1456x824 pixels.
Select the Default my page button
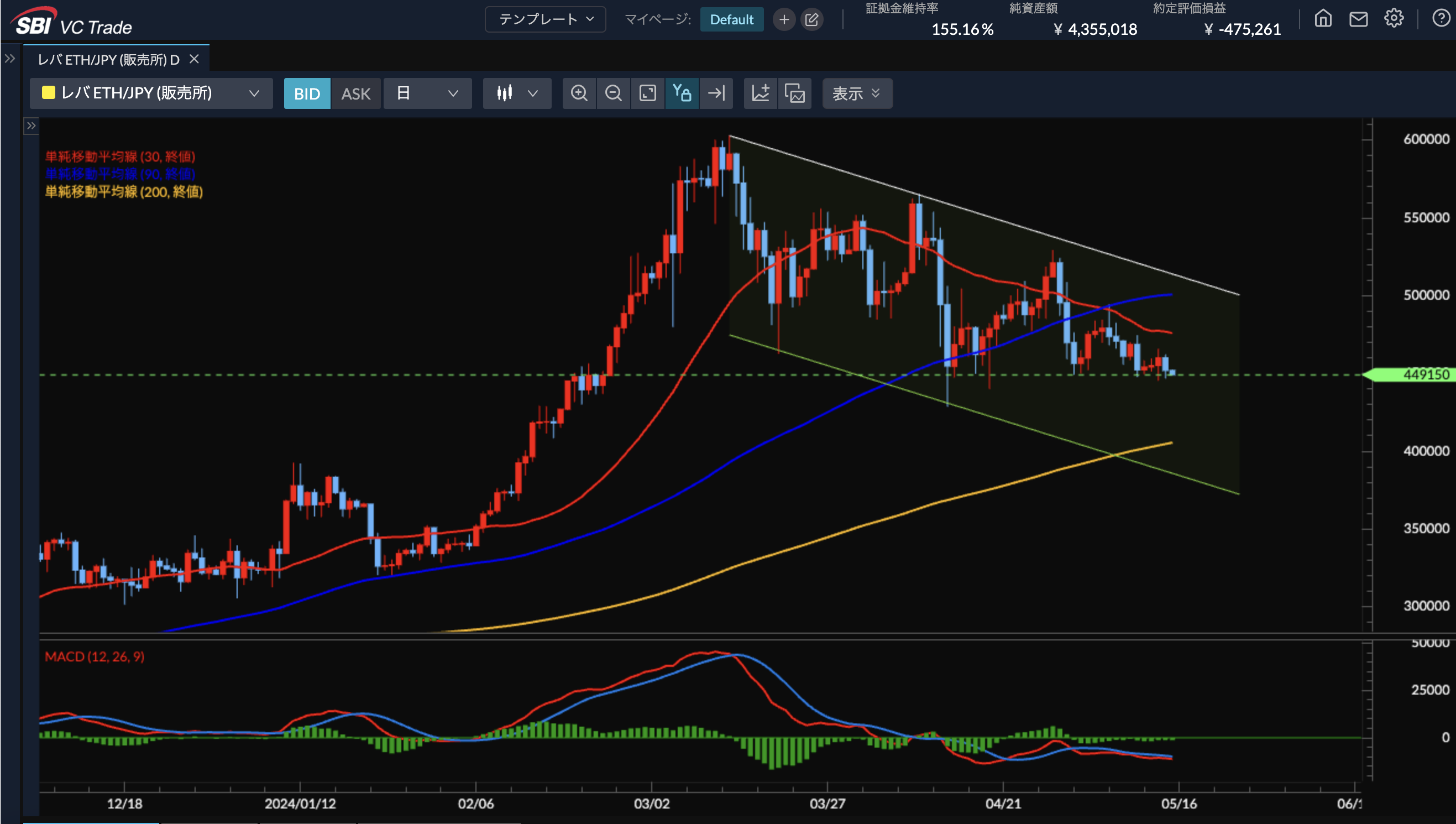click(x=731, y=19)
